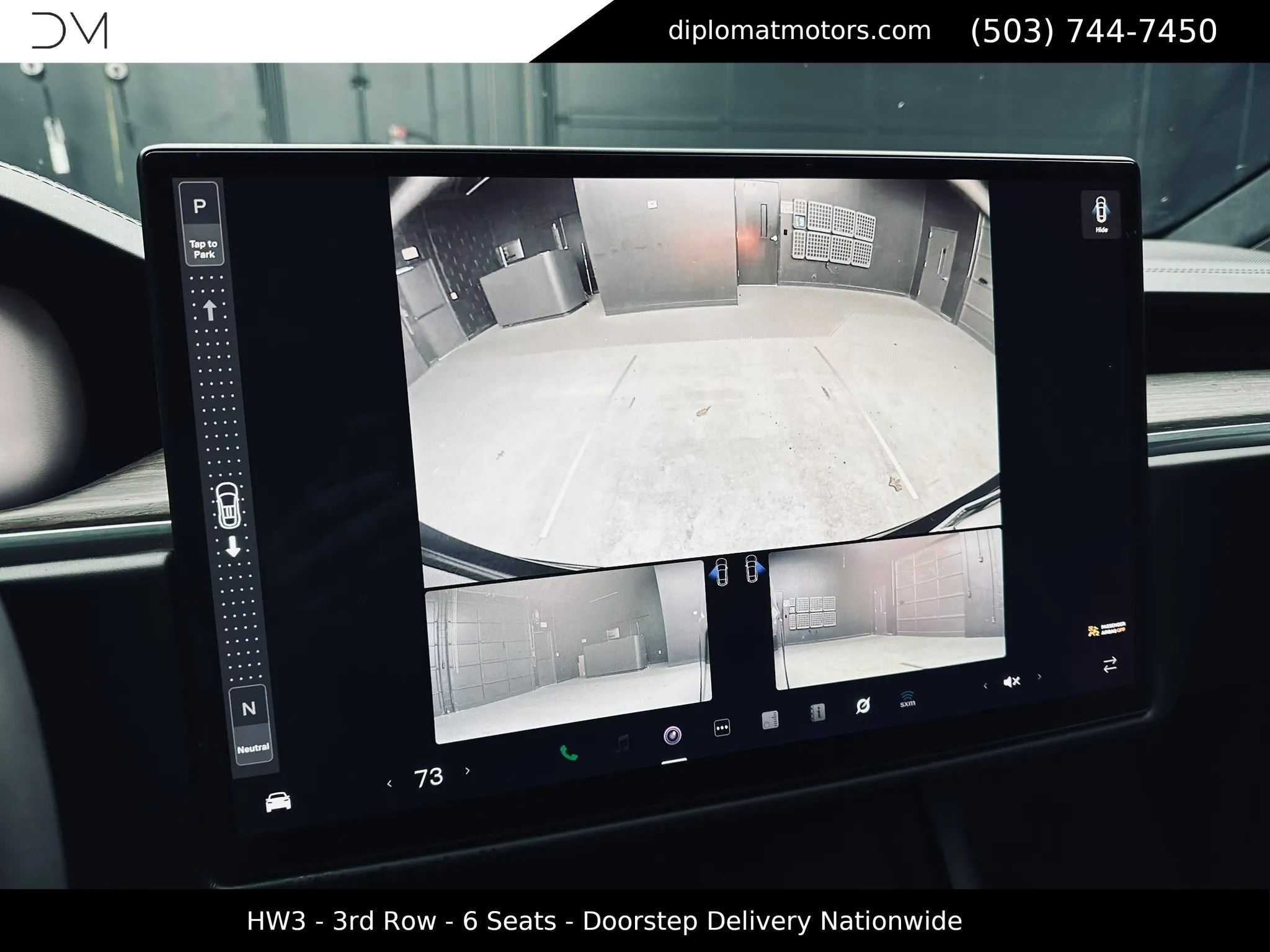Open vehicle controls car icon
This screenshot has height=952, width=1270.
pyautogui.click(x=278, y=801)
